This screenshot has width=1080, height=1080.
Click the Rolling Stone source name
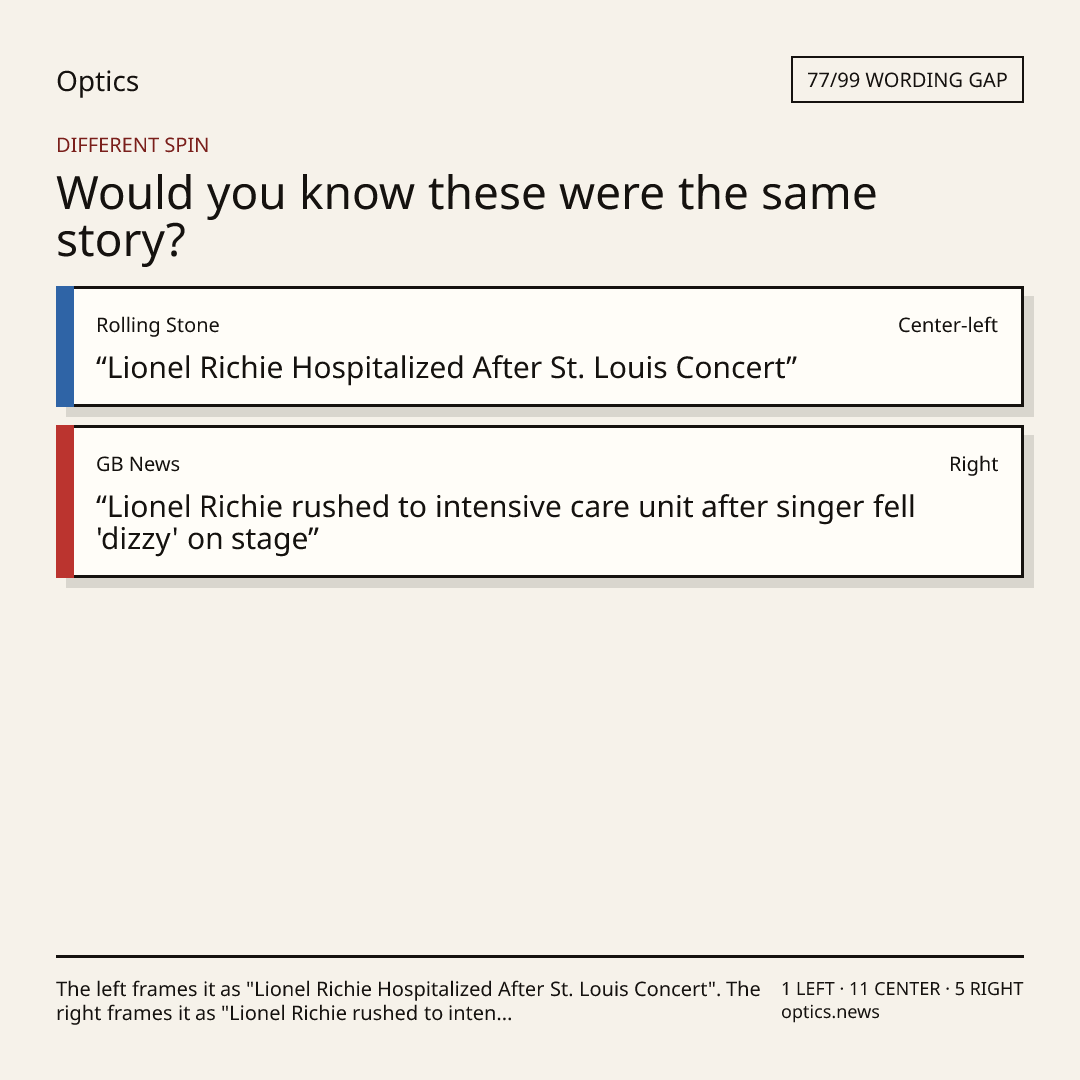158,325
